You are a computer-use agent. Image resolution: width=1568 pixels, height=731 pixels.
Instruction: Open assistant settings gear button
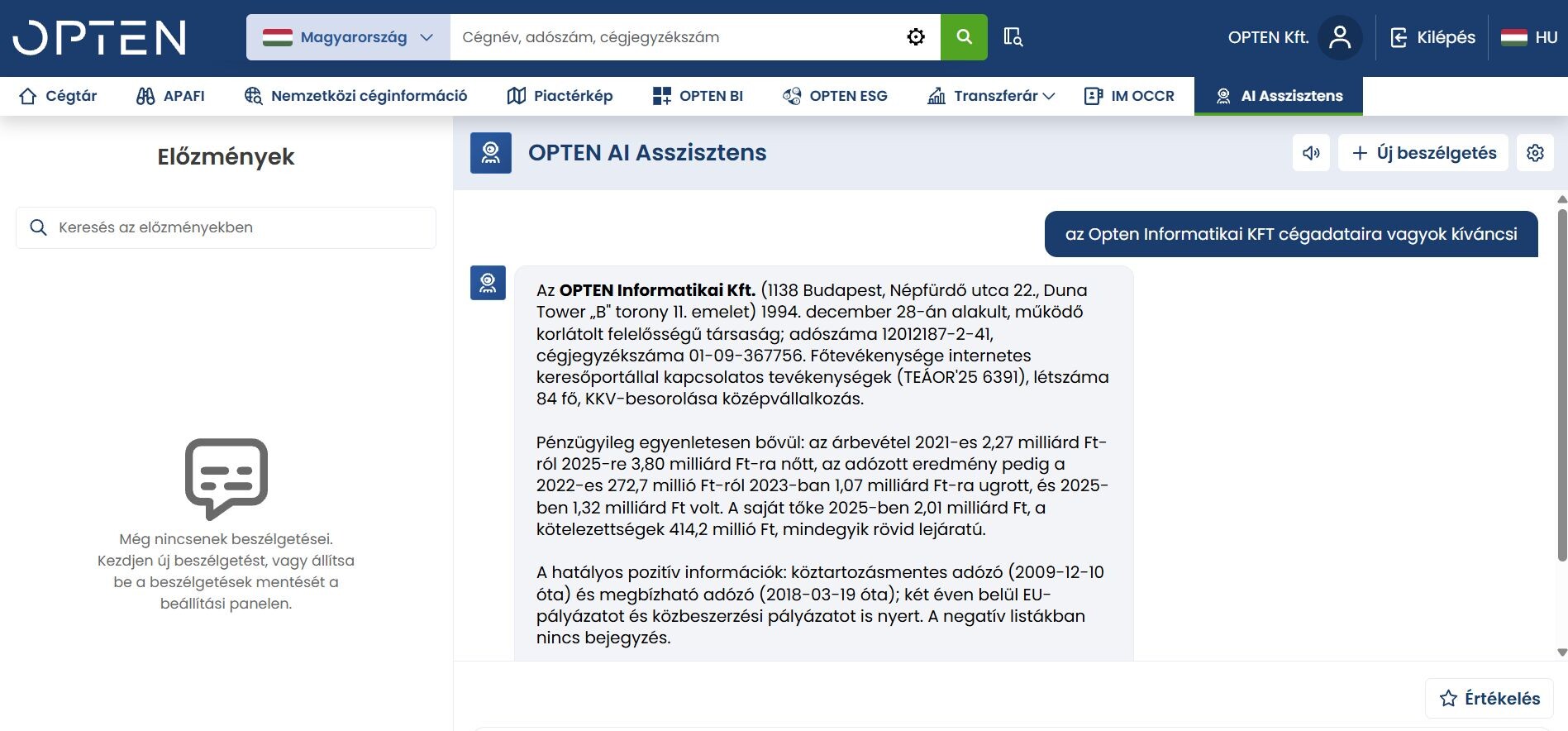click(1535, 153)
